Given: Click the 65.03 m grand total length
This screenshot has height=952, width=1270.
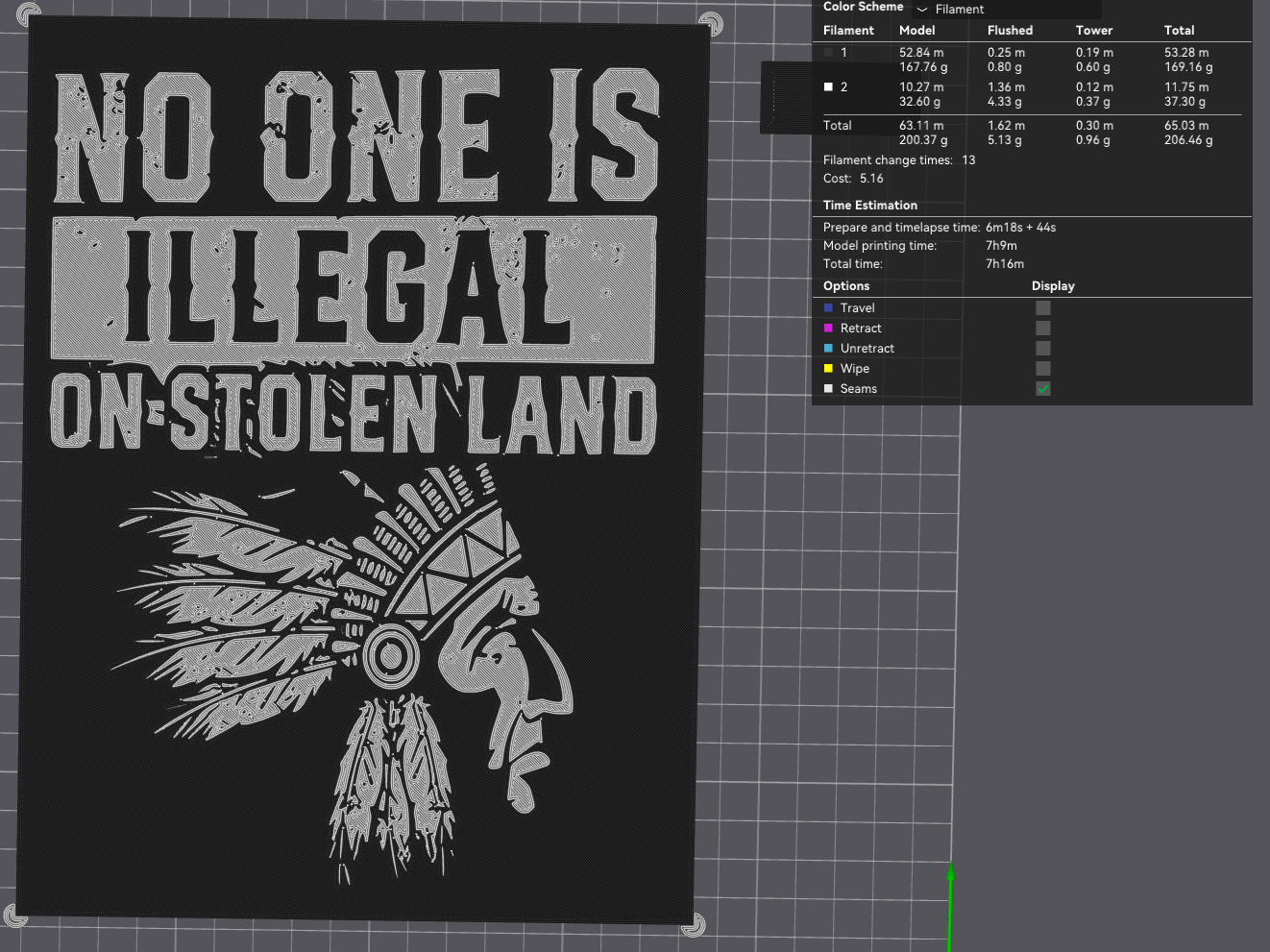Looking at the screenshot, I should (x=1186, y=126).
